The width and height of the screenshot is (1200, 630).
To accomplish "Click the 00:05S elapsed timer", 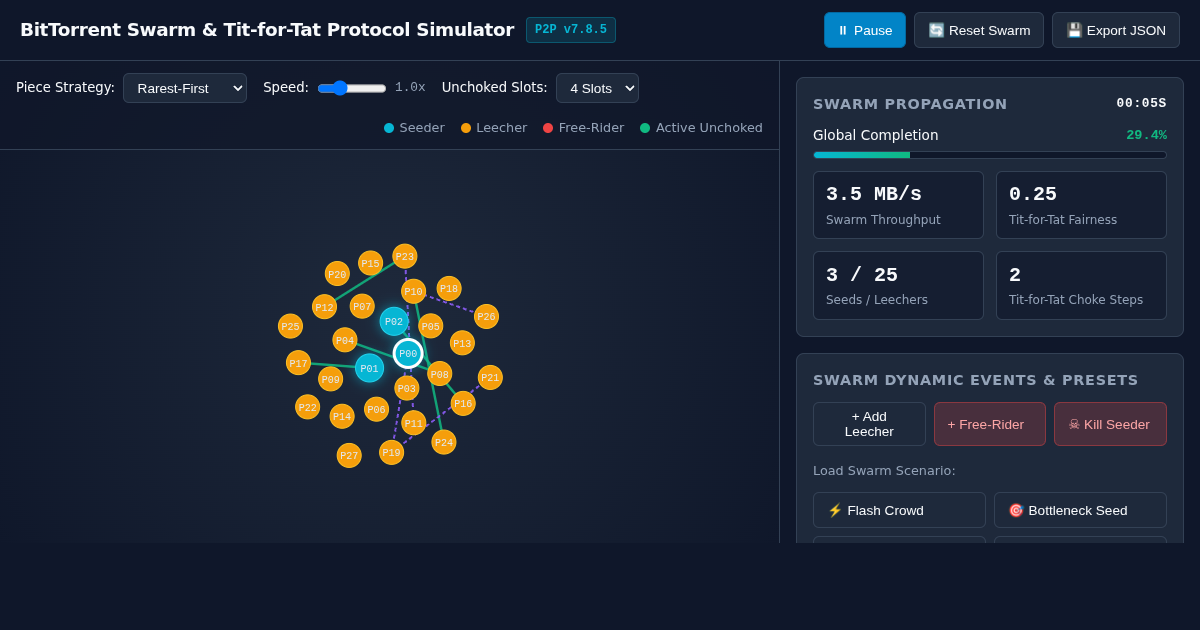I will click(1141, 103).
